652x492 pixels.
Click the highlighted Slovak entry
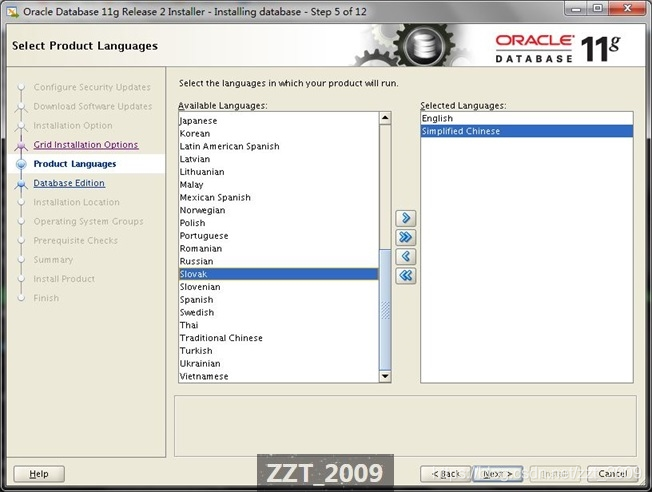[x=279, y=274]
